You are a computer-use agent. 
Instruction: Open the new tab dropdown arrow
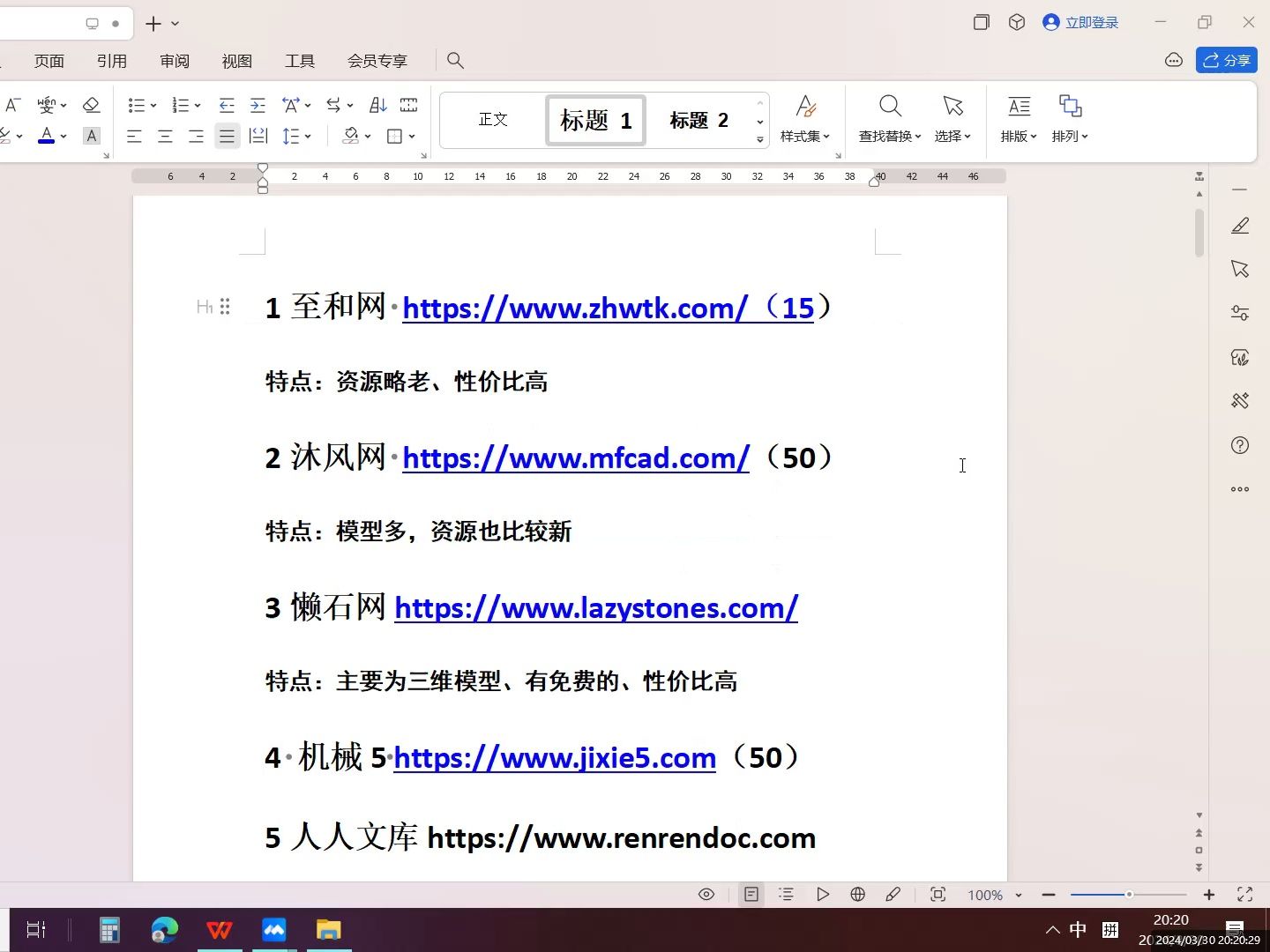pos(175,24)
